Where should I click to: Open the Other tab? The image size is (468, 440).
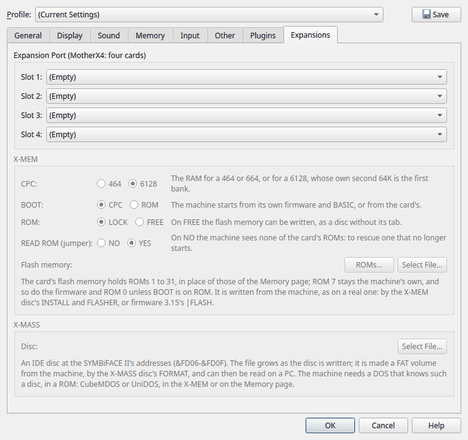[225, 35]
